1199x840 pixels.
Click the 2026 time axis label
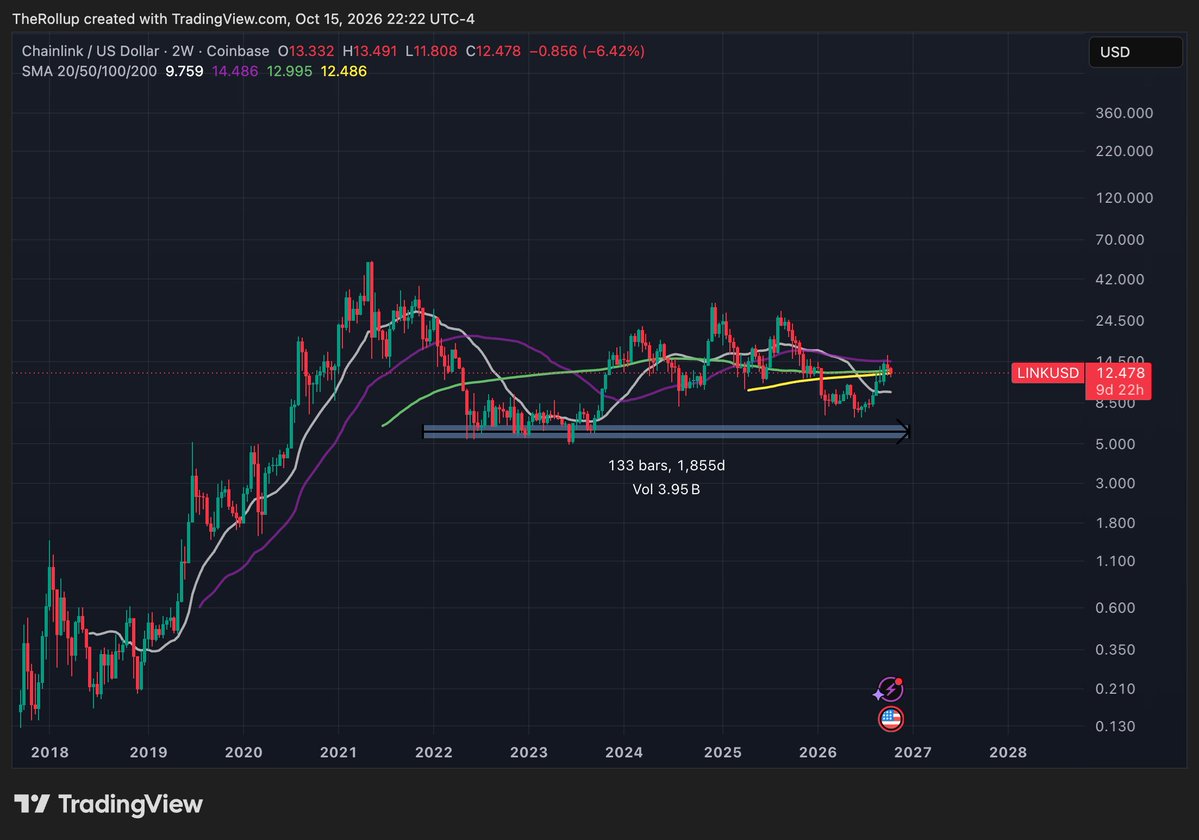tap(817, 752)
